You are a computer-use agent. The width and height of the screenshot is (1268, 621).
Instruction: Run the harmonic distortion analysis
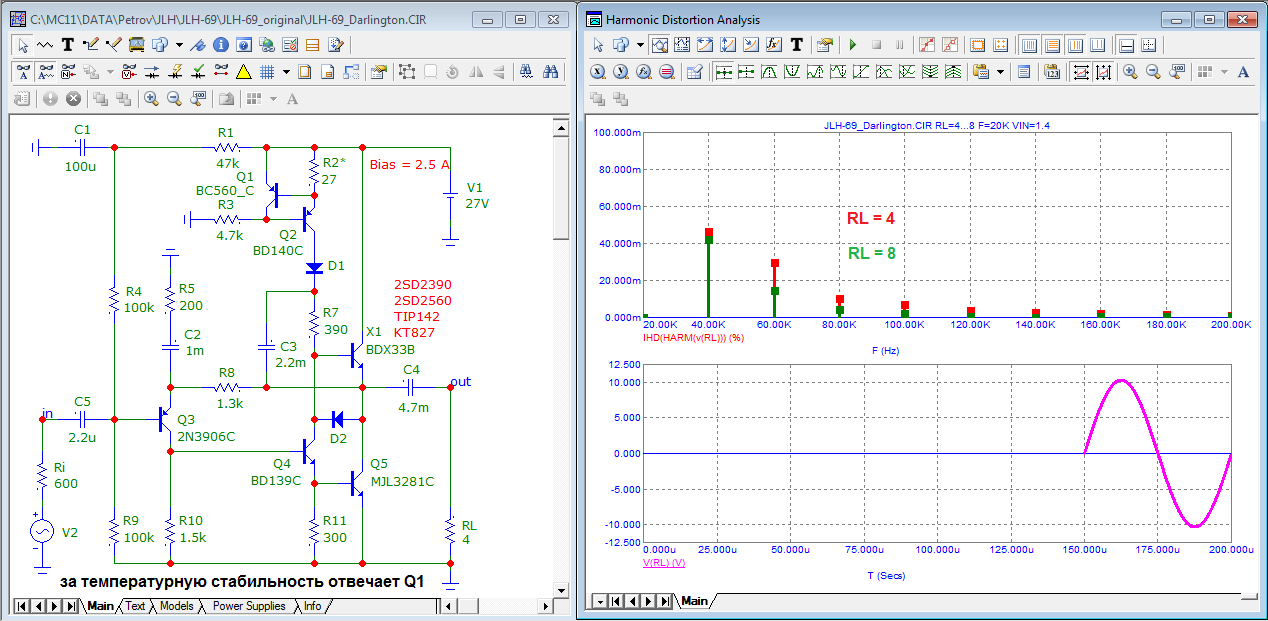(853, 45)
